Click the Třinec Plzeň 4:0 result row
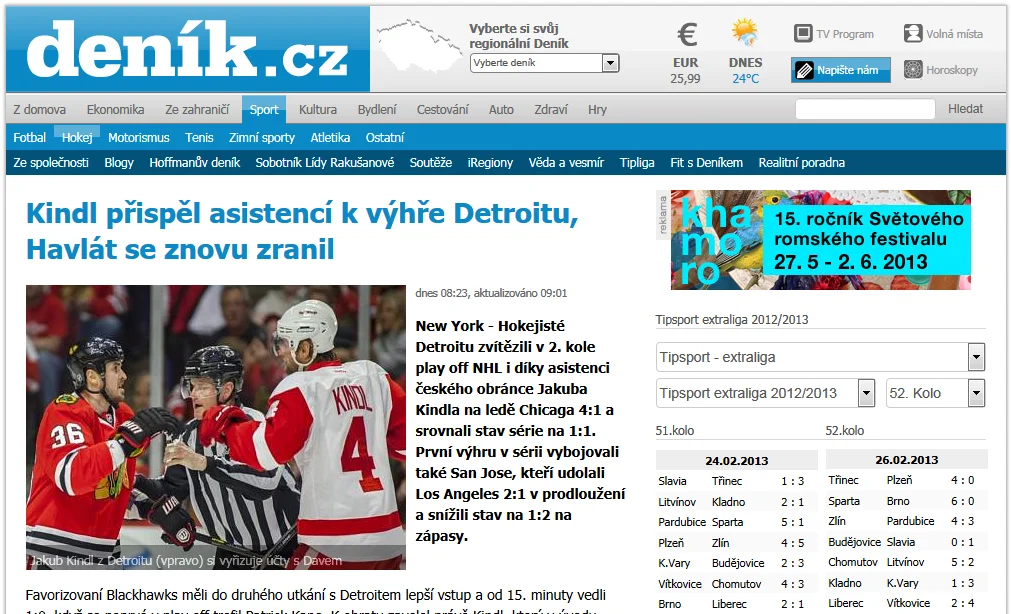The height and width of the screenshot is (614, 1011). (907, 480)
